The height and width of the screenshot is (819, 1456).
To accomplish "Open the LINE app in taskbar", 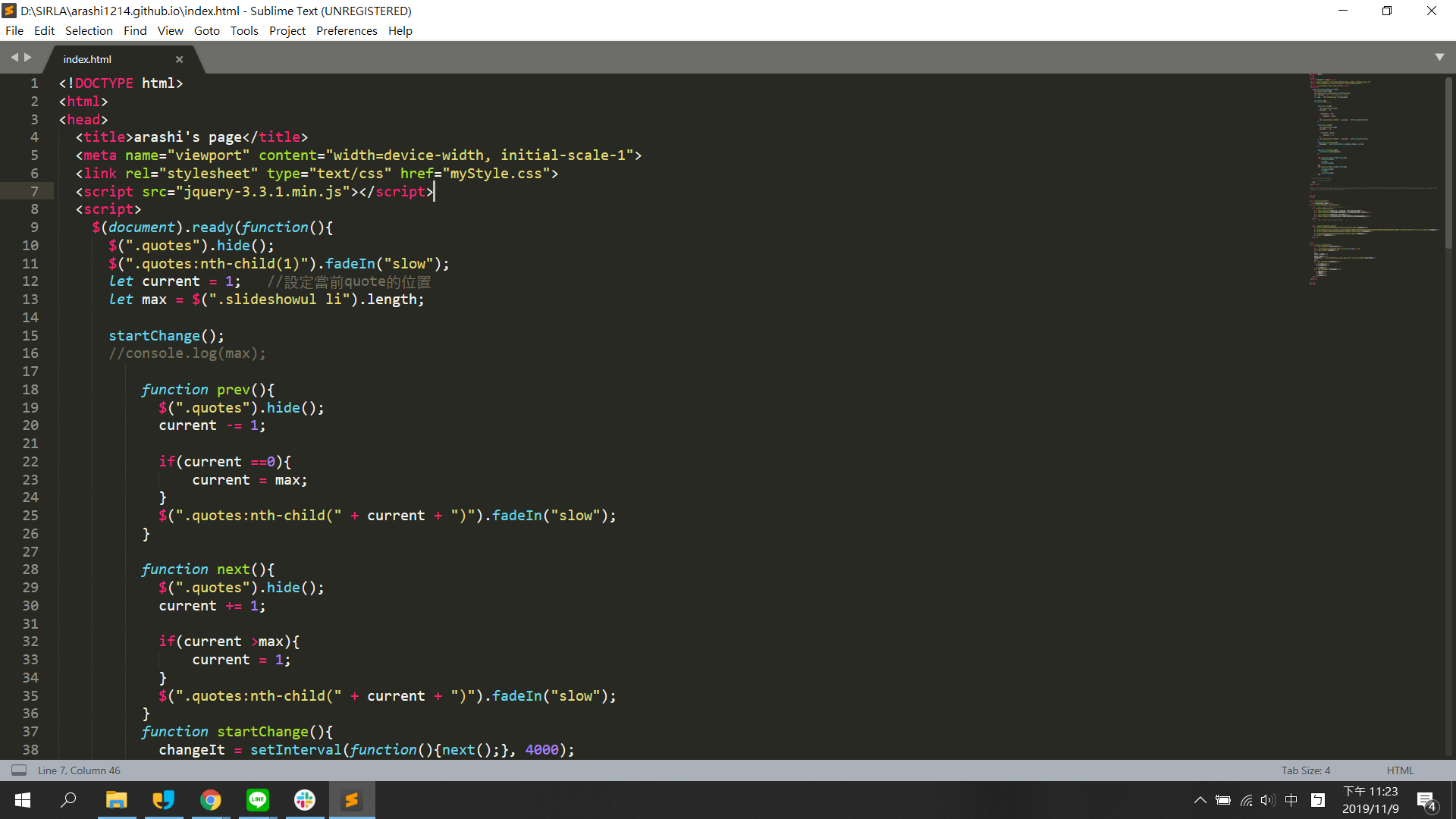I will (258, 800).
